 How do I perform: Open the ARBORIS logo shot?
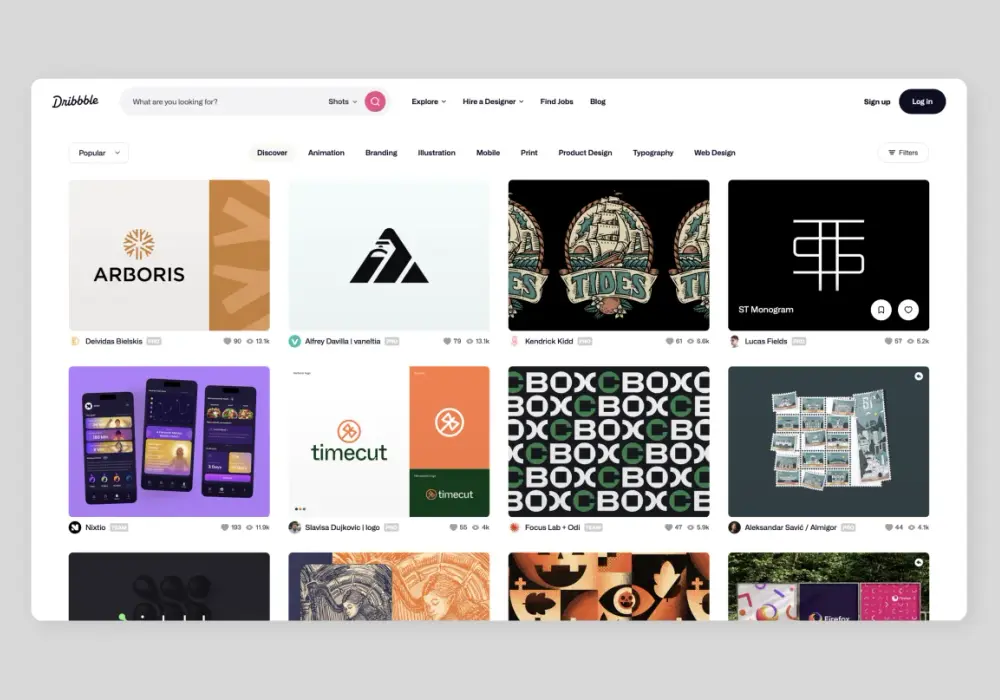[x=169, y=255]
